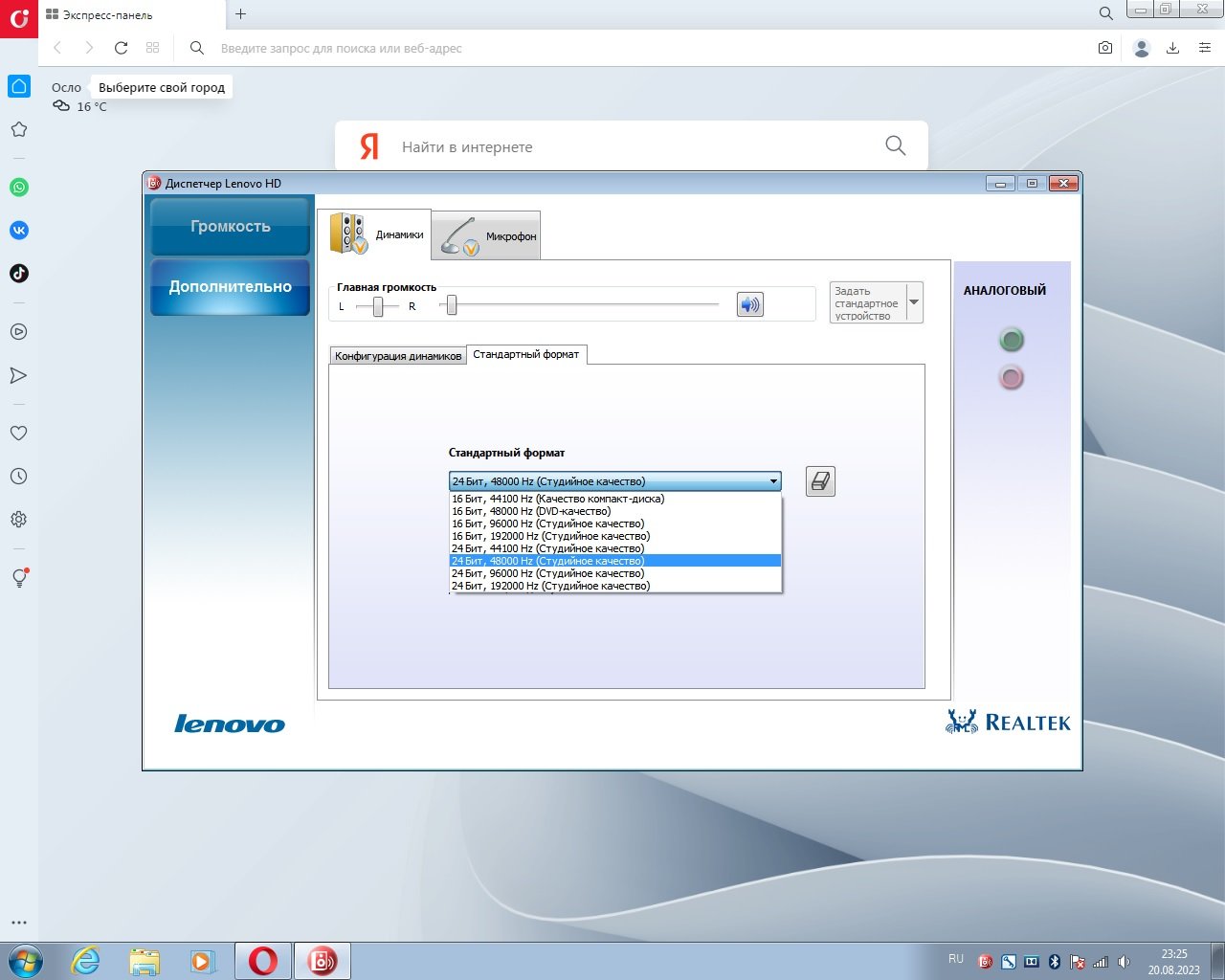Click the Осло weather city name

pyautogui.click(x=66, y=87)
